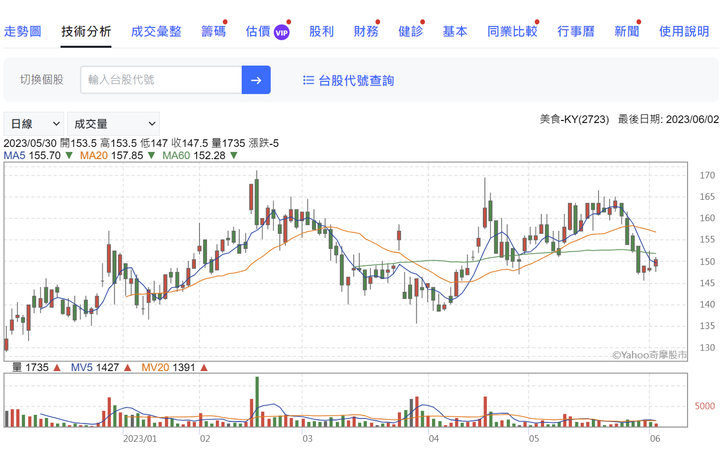Open the 行事曆 tab
The image size is (720, 457).
click(x=576, y=31)
